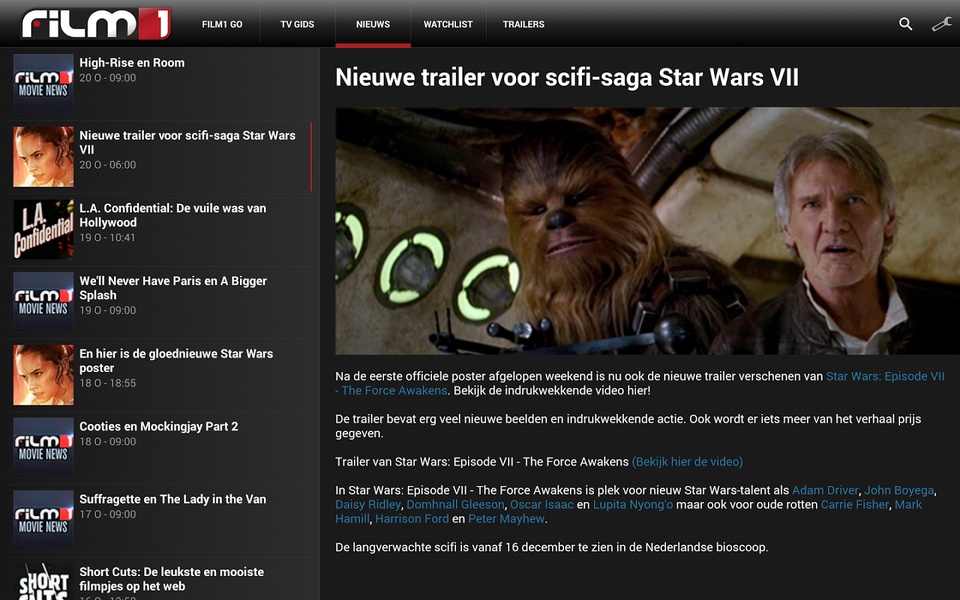Click the Bekijk hier de video link

point(687,462)
